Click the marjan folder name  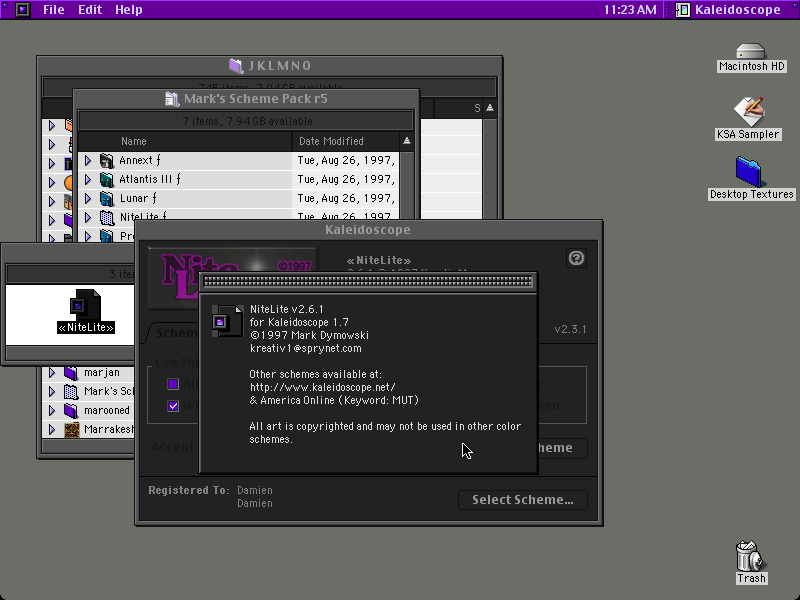tap(102, 373)
